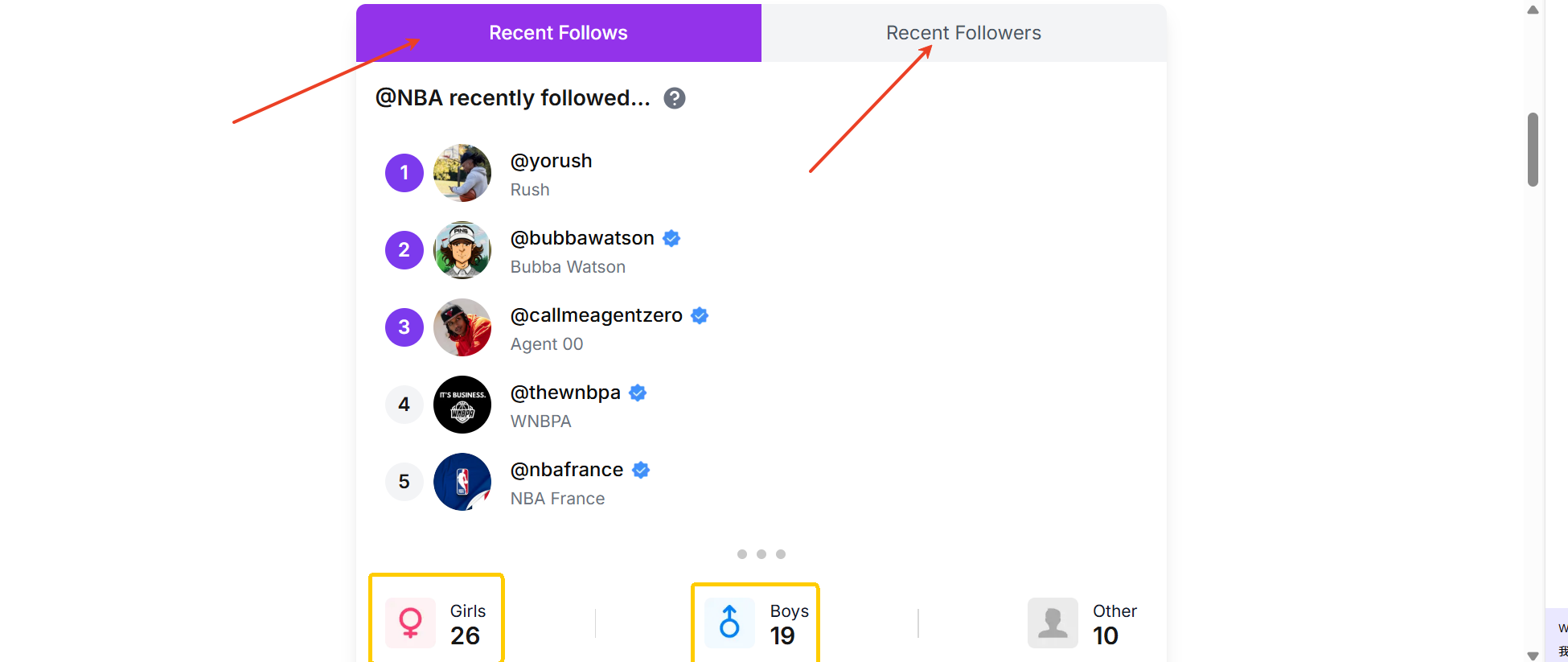The height and width of the screenshot is (662, 1568).
Task: Click the scrollbar down arrow
Action: point(1533,656)
